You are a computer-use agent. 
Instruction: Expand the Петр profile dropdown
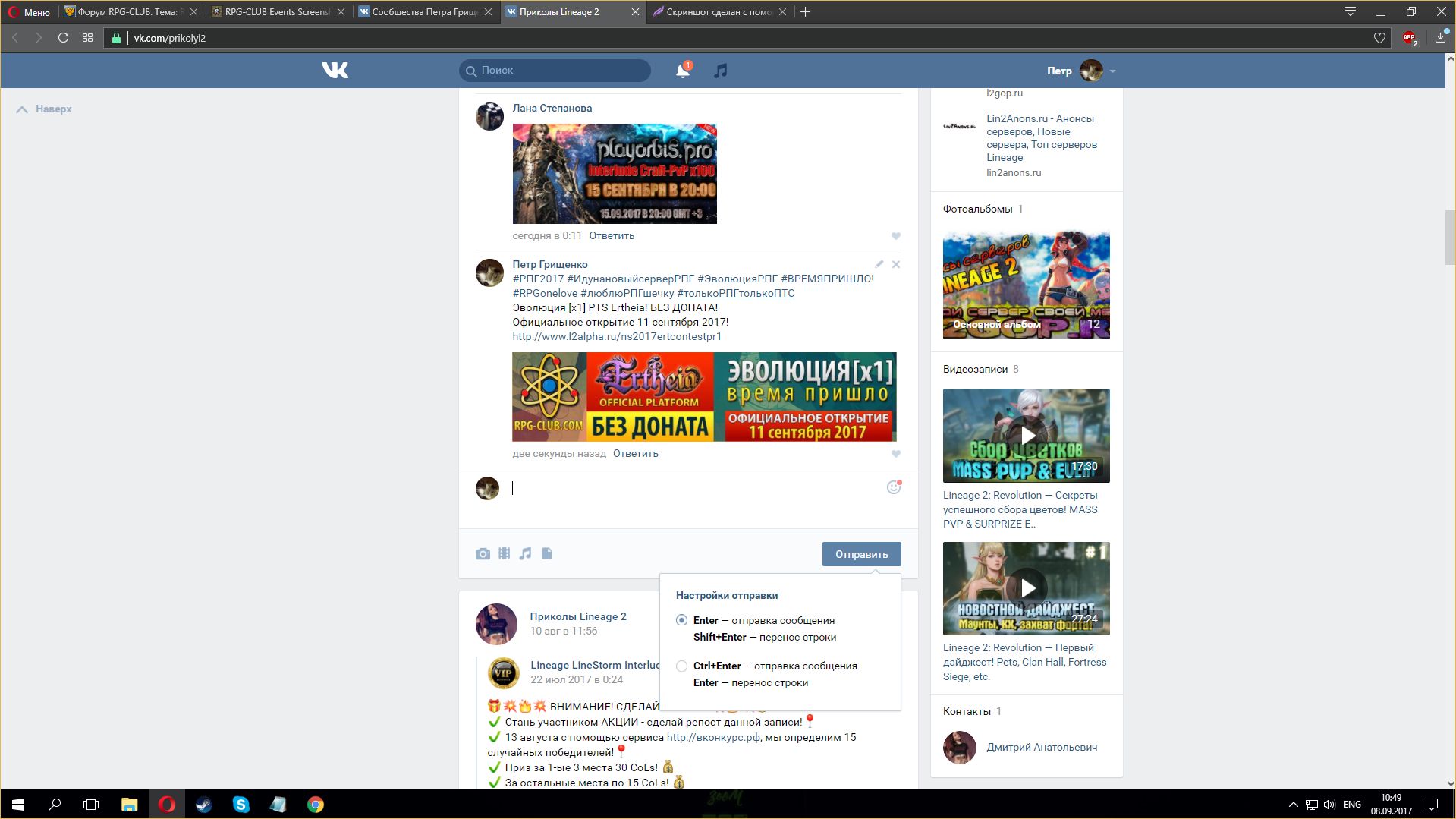1112,71
